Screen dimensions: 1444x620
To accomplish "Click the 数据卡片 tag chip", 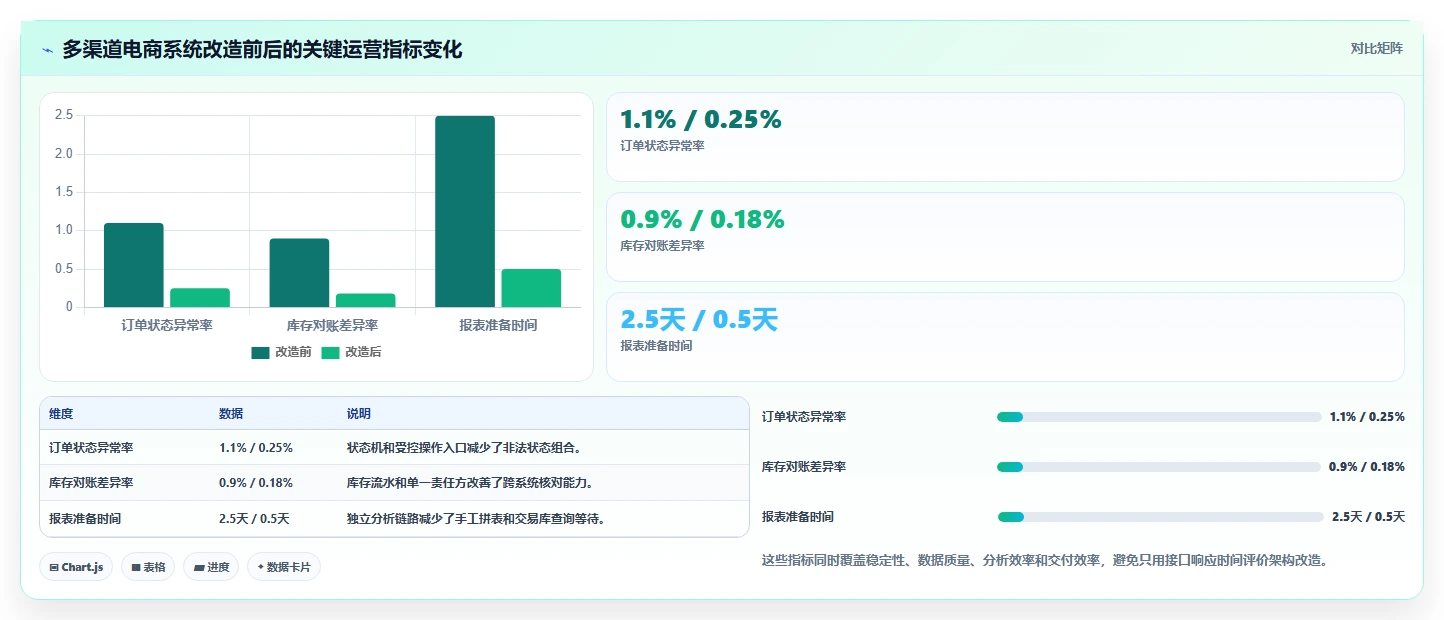I will tap(284, 567).
